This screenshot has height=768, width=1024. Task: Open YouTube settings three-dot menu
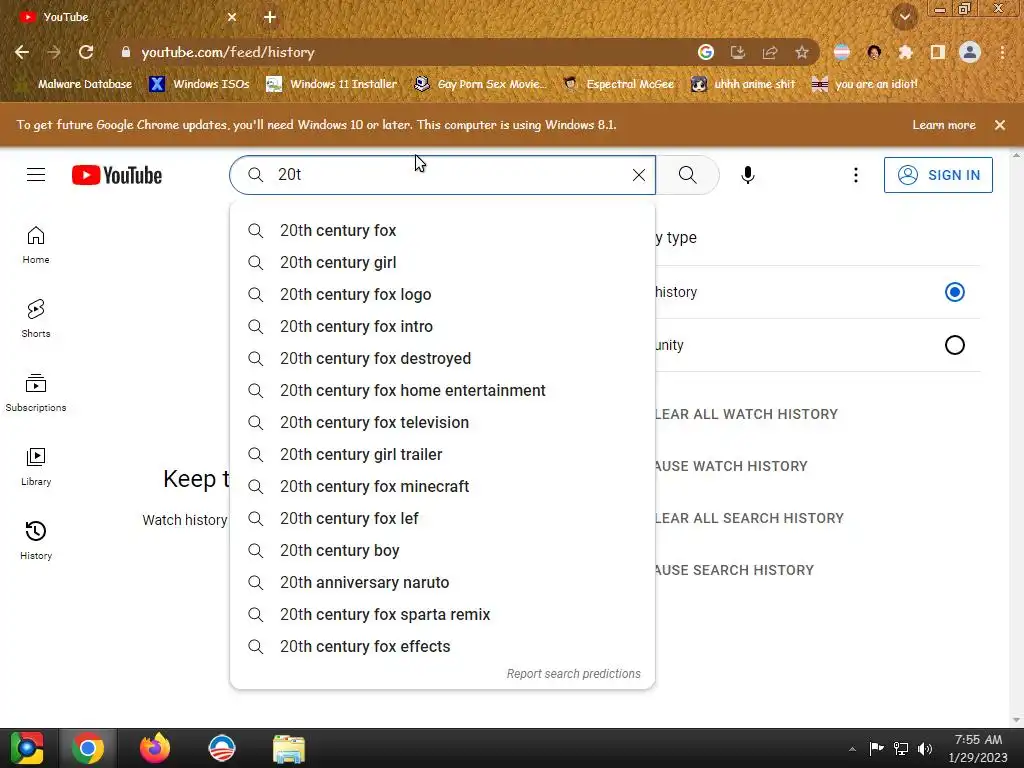pos(856,175)
